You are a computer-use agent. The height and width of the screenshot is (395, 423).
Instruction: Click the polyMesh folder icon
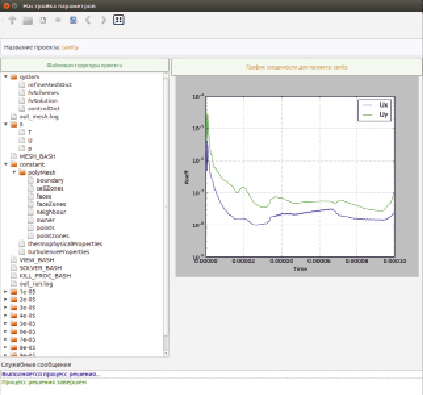click(22, 173)
